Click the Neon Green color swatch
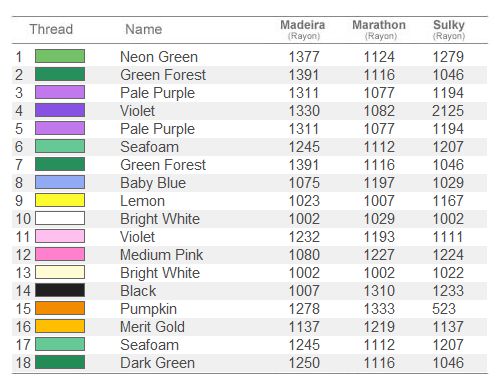Image resolution: width=500 pixels, height=384 pixels. tap(60, 56)
